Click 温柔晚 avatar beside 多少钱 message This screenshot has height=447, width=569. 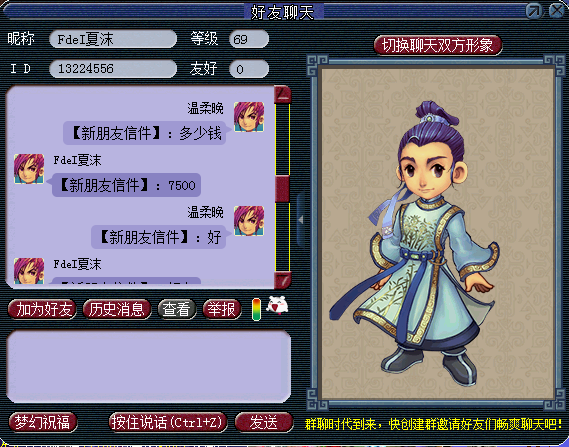point(249,117)
